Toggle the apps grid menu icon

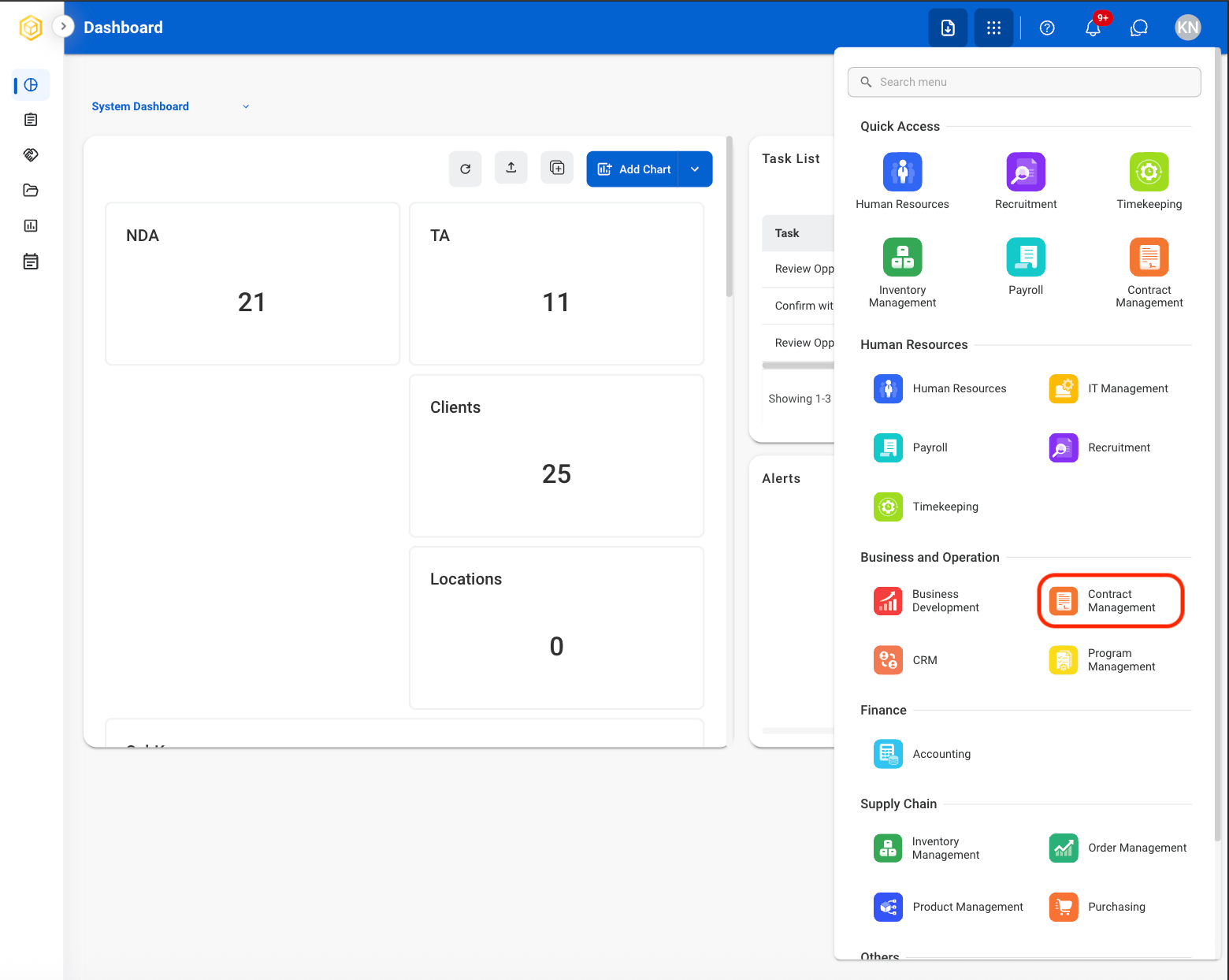coord(993,28)
